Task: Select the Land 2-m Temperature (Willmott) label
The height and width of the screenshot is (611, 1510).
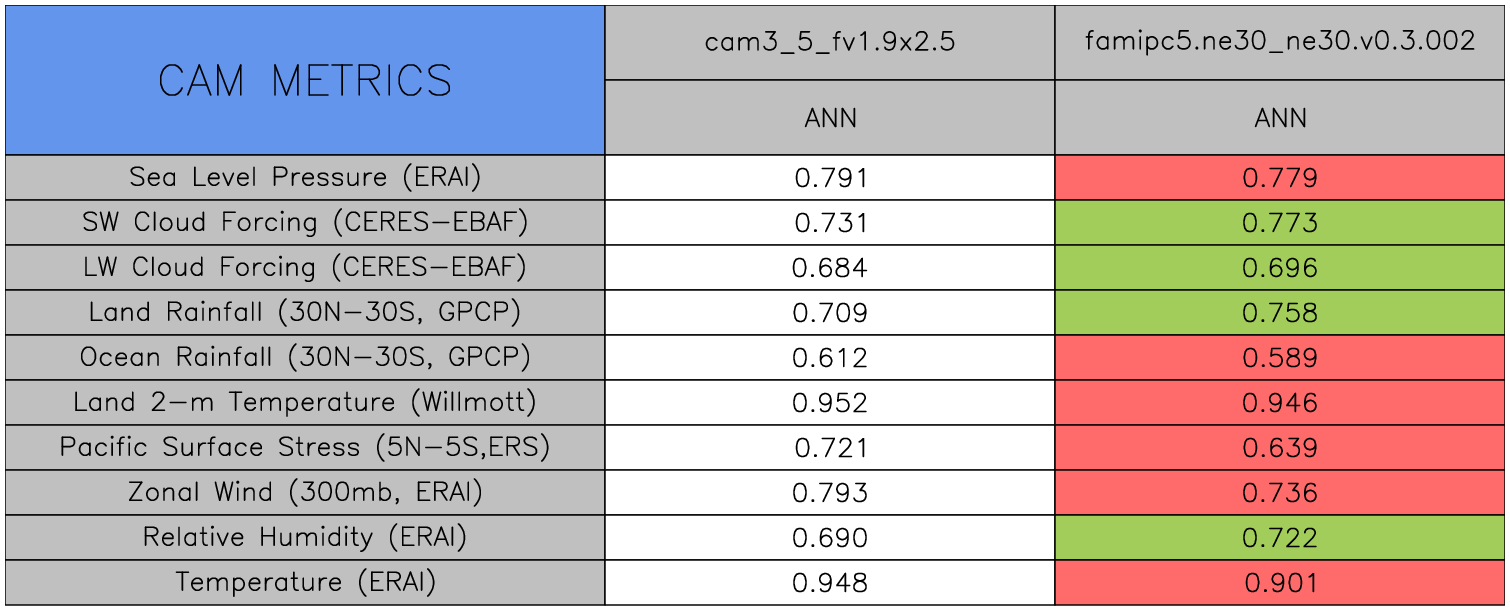Action: [x=305, y=403]
